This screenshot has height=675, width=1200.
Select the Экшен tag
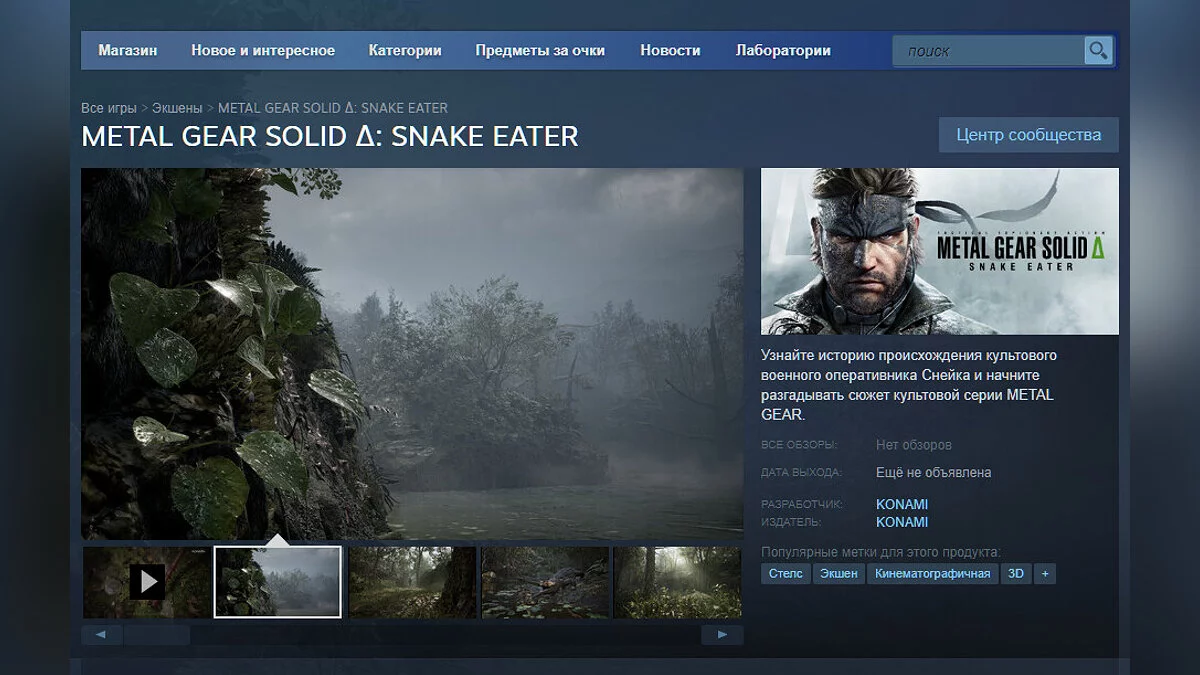pyautogui.click(x=839, y=574)
